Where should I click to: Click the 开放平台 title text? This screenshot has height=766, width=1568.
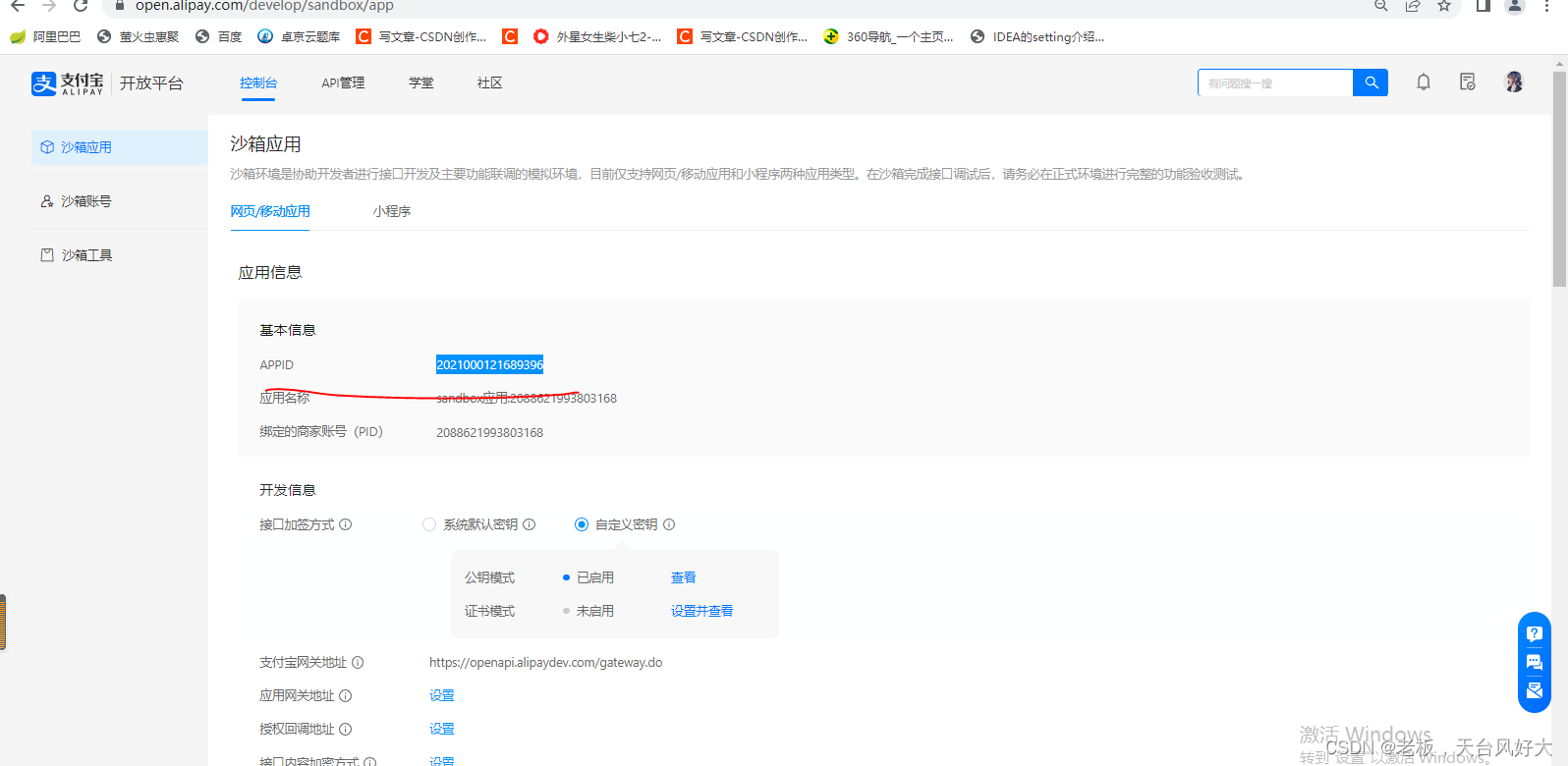click(x=151, y=83)
